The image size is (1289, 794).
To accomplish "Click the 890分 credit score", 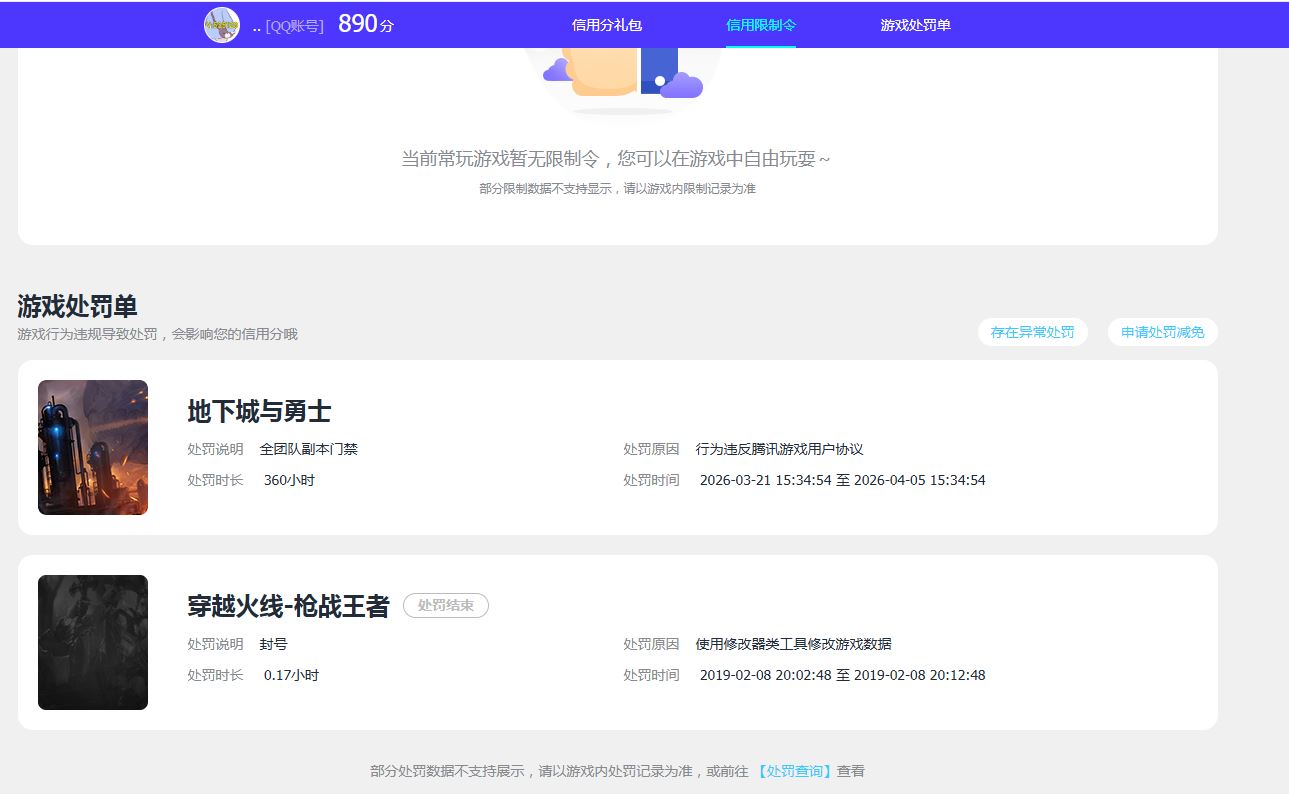I will tap(365, 25).
